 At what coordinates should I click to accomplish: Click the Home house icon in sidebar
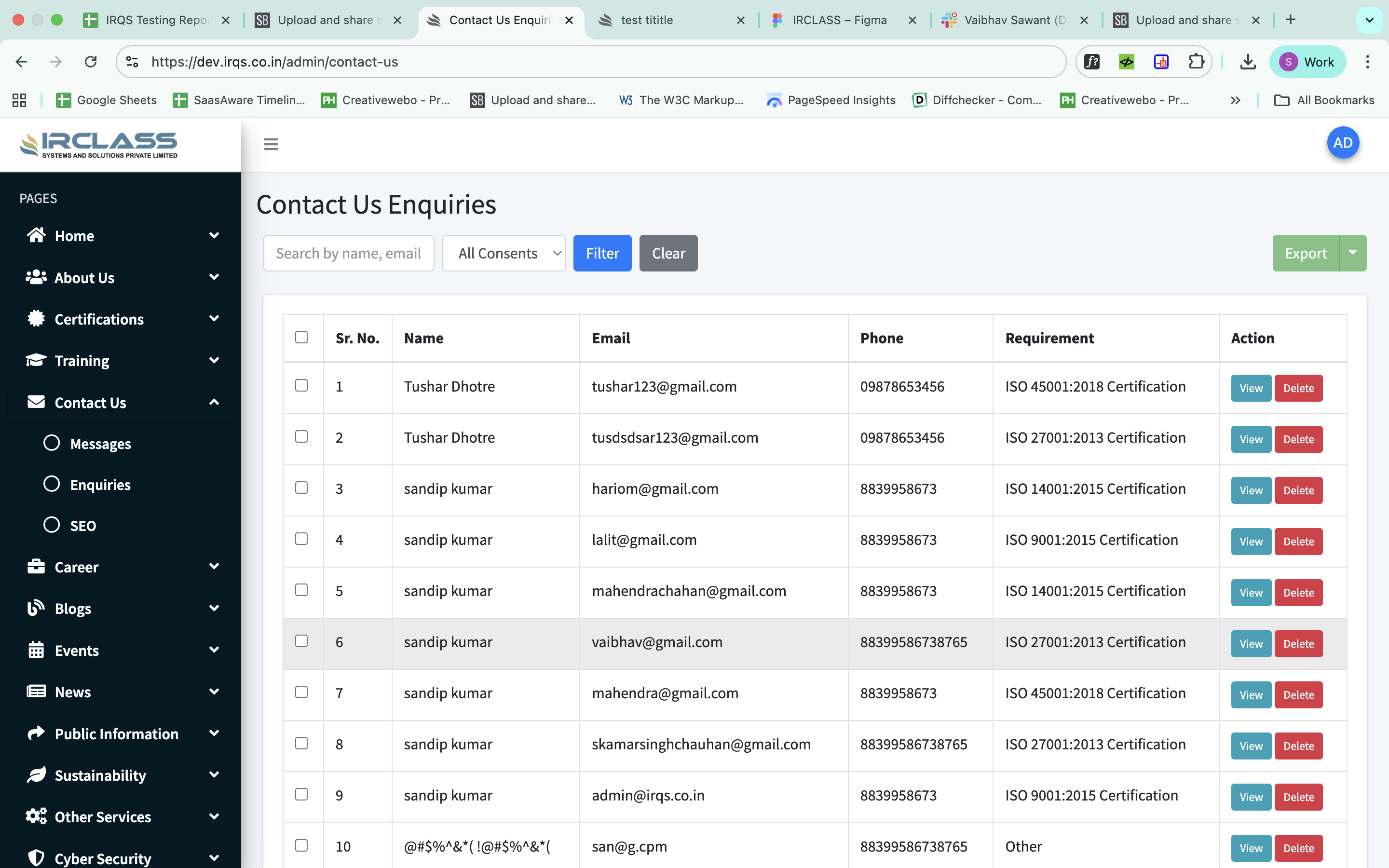point(36,235)
